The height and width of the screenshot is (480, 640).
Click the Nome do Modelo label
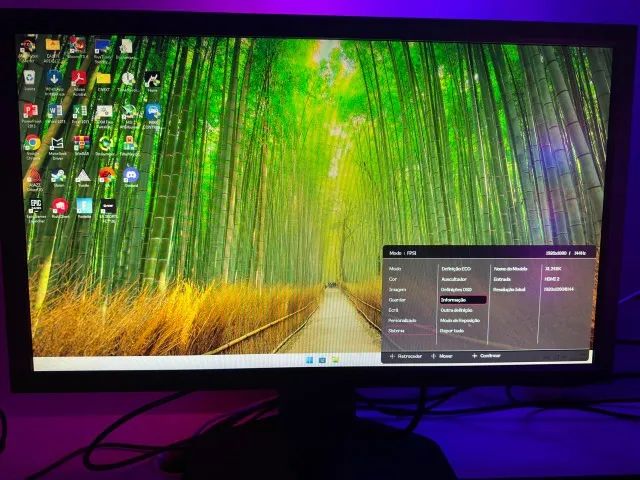pos(511,269)
